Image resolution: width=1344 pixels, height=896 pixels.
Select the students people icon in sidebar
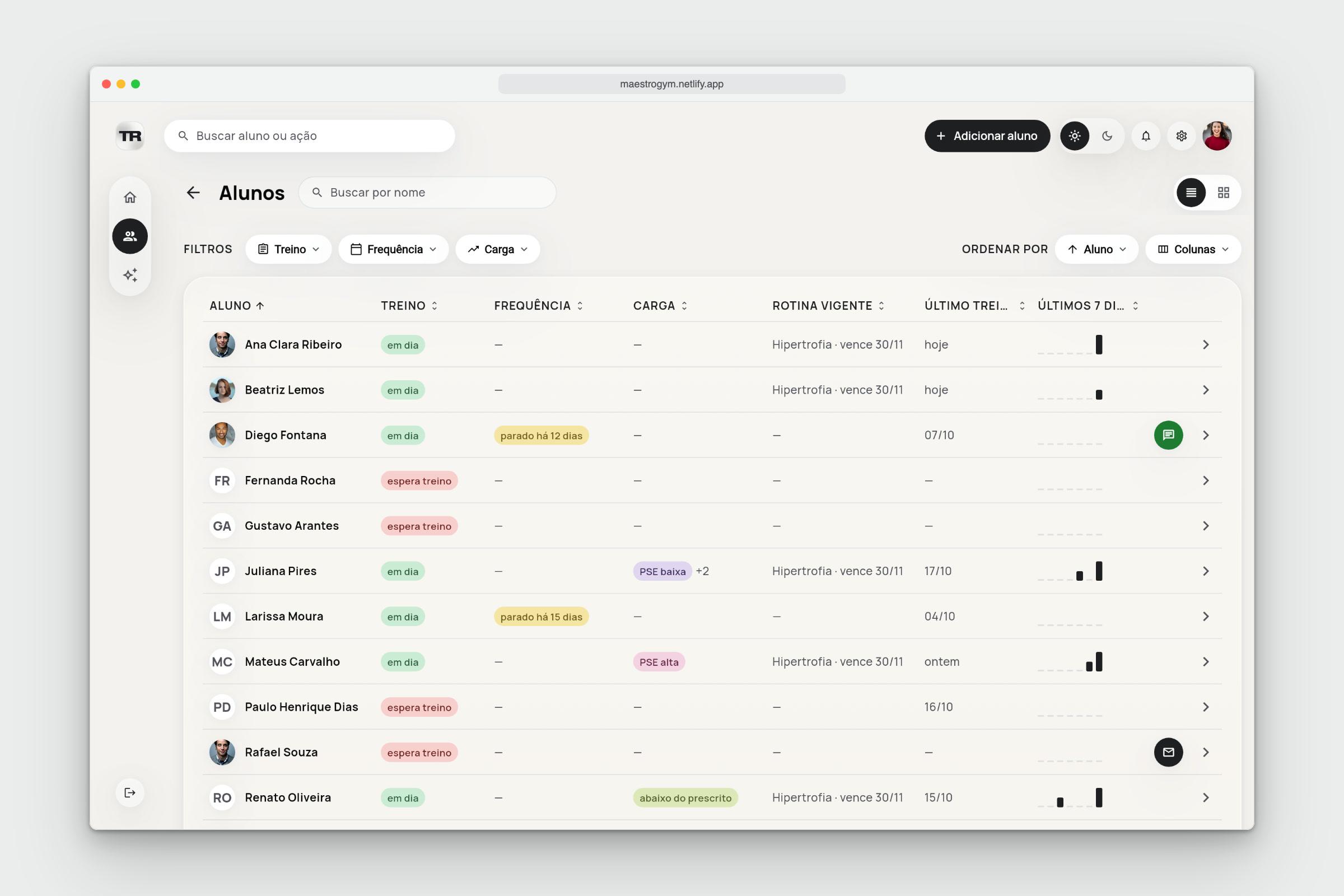coord(130,236)
